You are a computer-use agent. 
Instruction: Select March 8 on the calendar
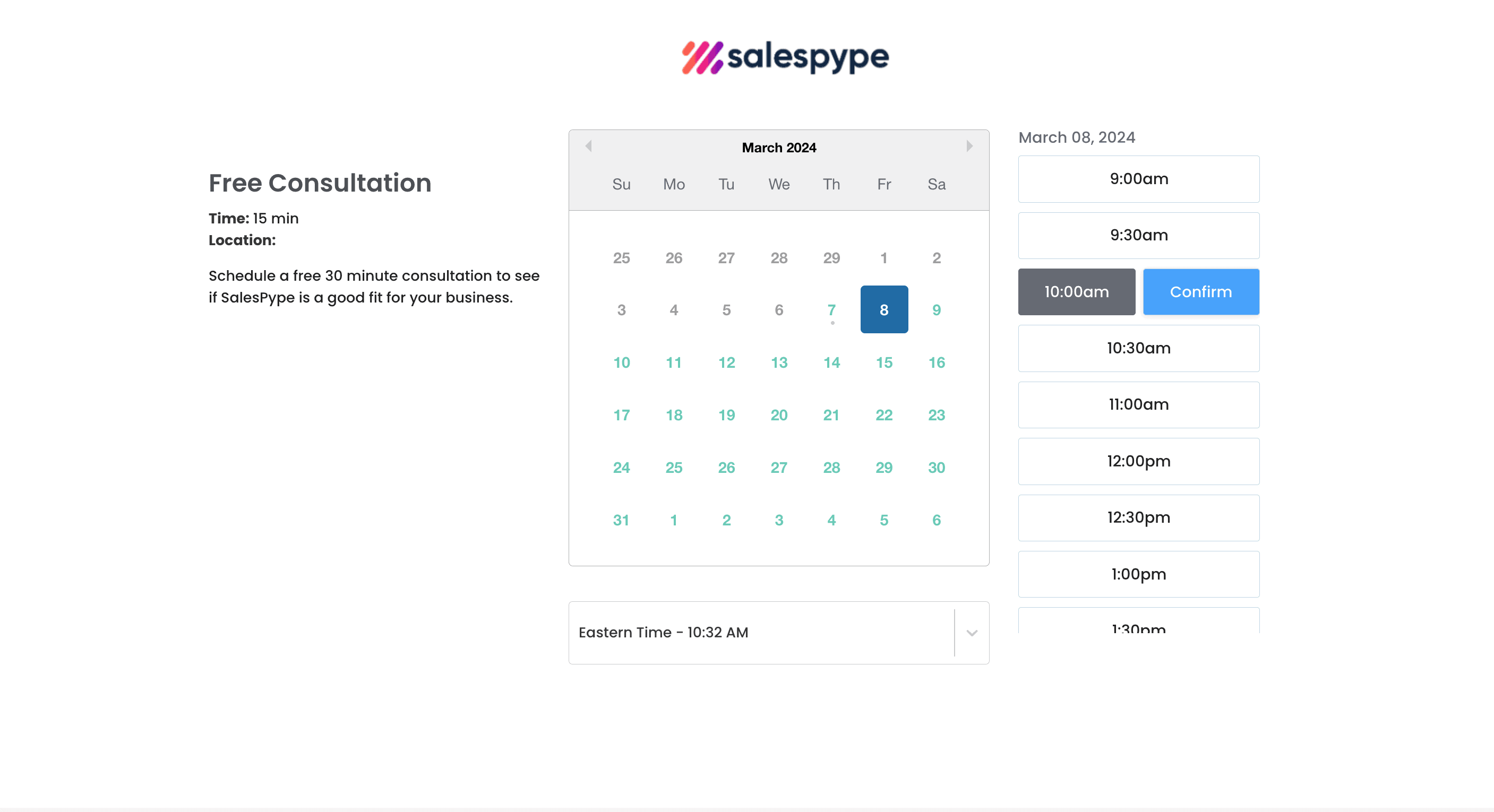(x=884, y=310)
